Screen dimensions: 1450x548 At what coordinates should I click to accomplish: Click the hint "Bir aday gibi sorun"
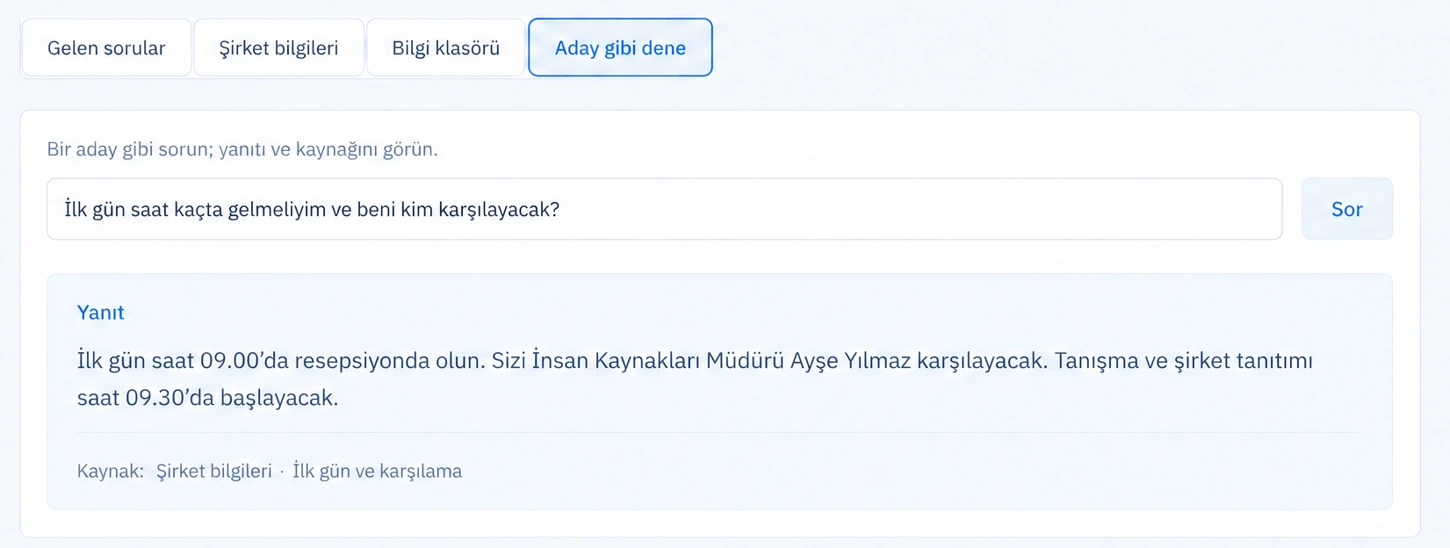(243, 149)
